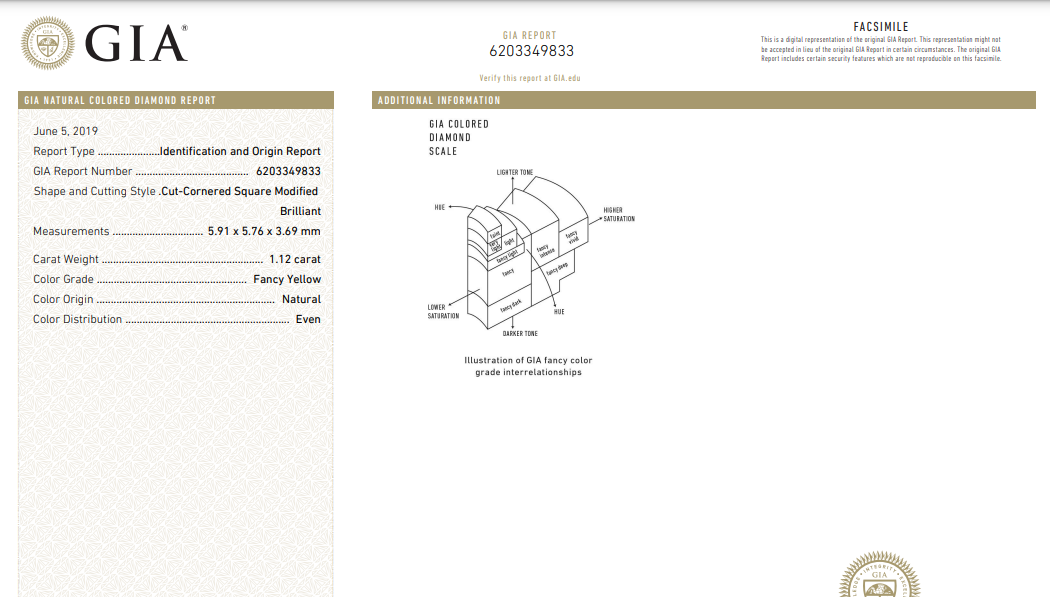The image size is (1050, 597).
Task: Select the June 5, 2019 date
Action: (66, 131)
